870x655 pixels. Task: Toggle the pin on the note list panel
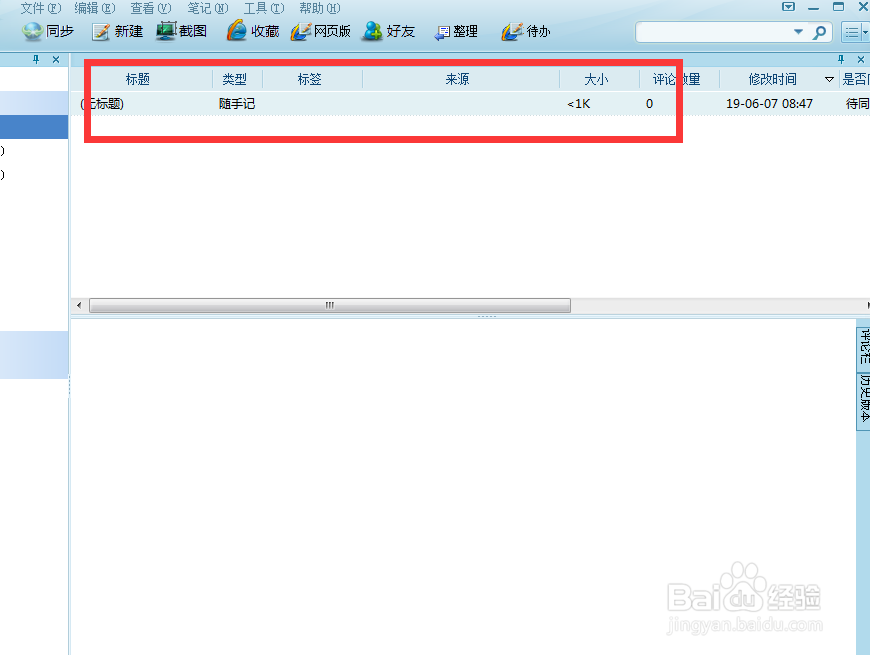pos(840,57)
